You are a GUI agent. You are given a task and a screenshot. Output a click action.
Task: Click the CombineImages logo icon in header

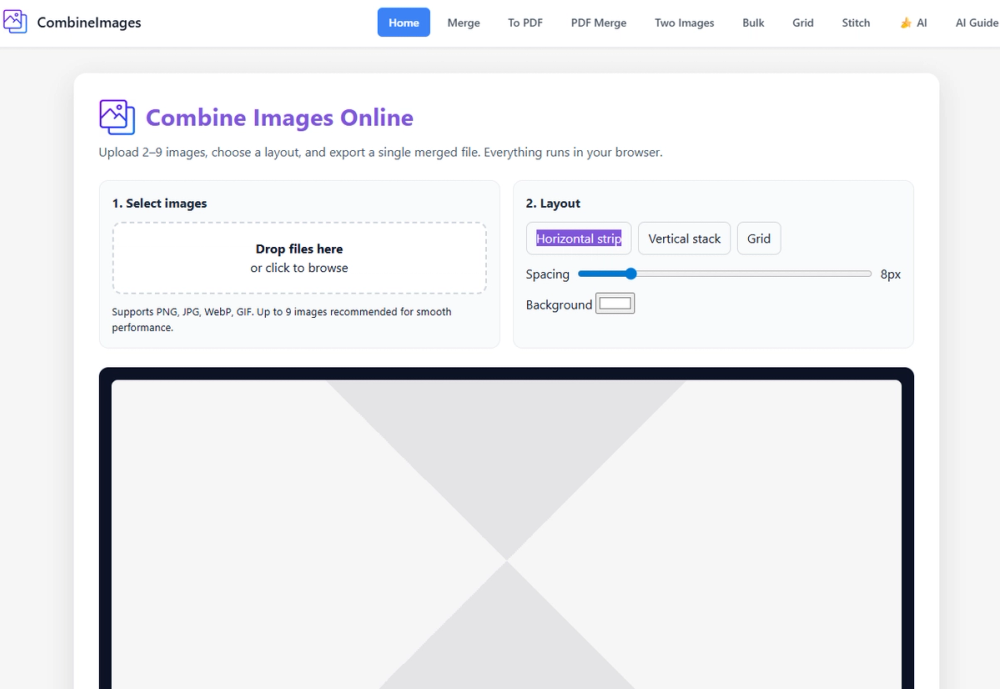pos(15,22)
